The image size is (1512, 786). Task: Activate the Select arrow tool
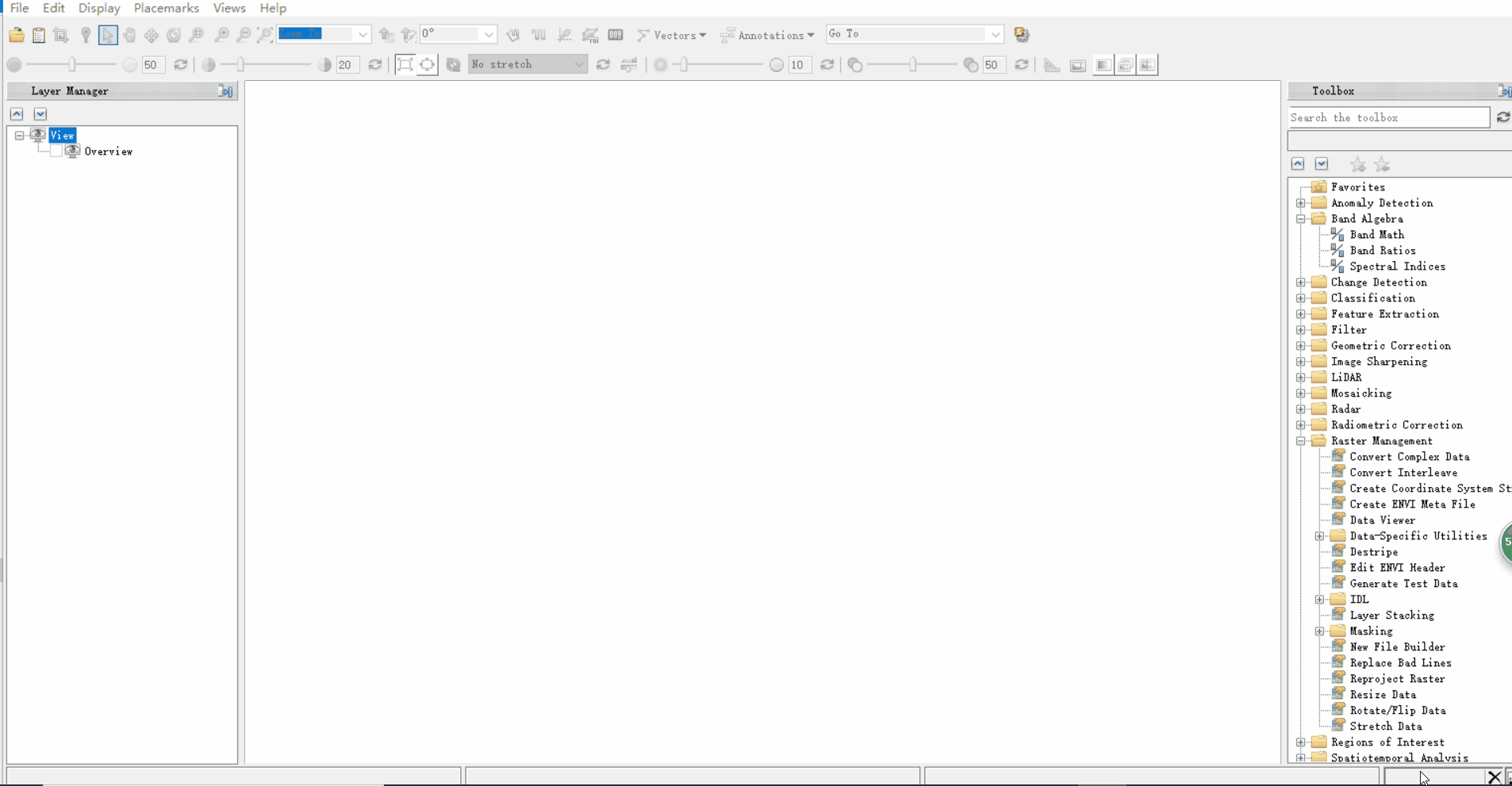pyautogui.click(x=108, y=35)
